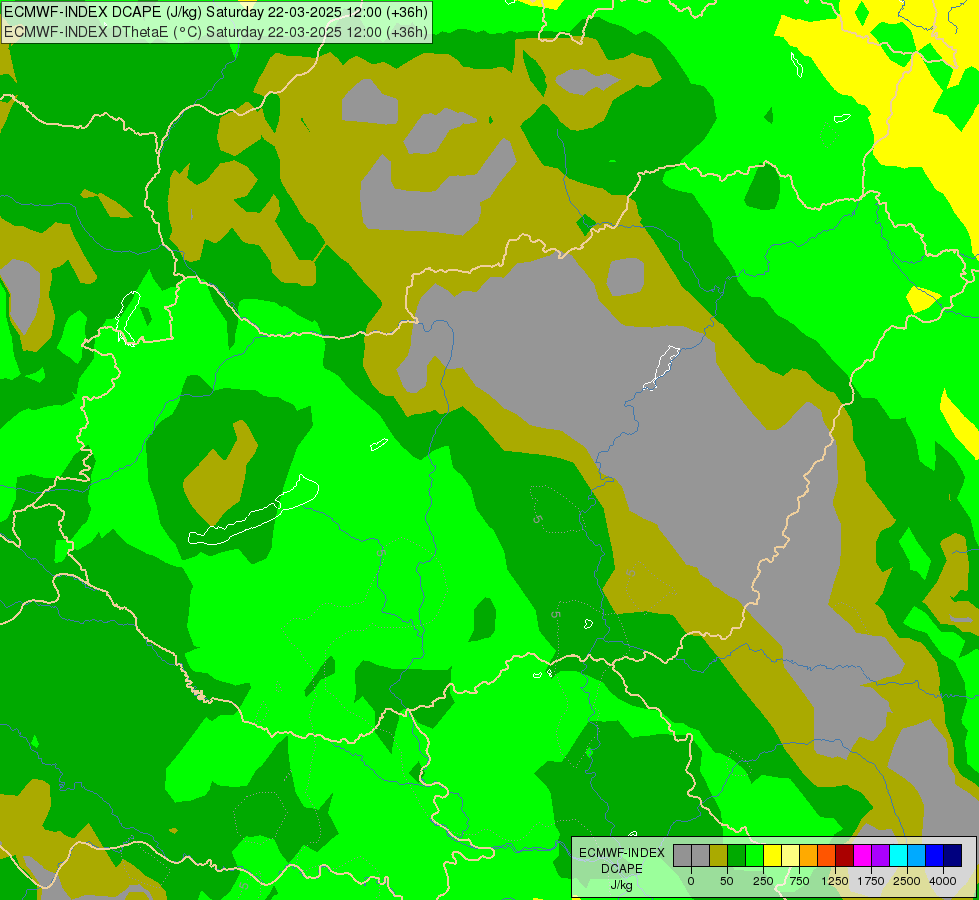Click the legend tick label 1250
Screen dimensions: 979x900
pyautogui.click(x=835, y=881)
